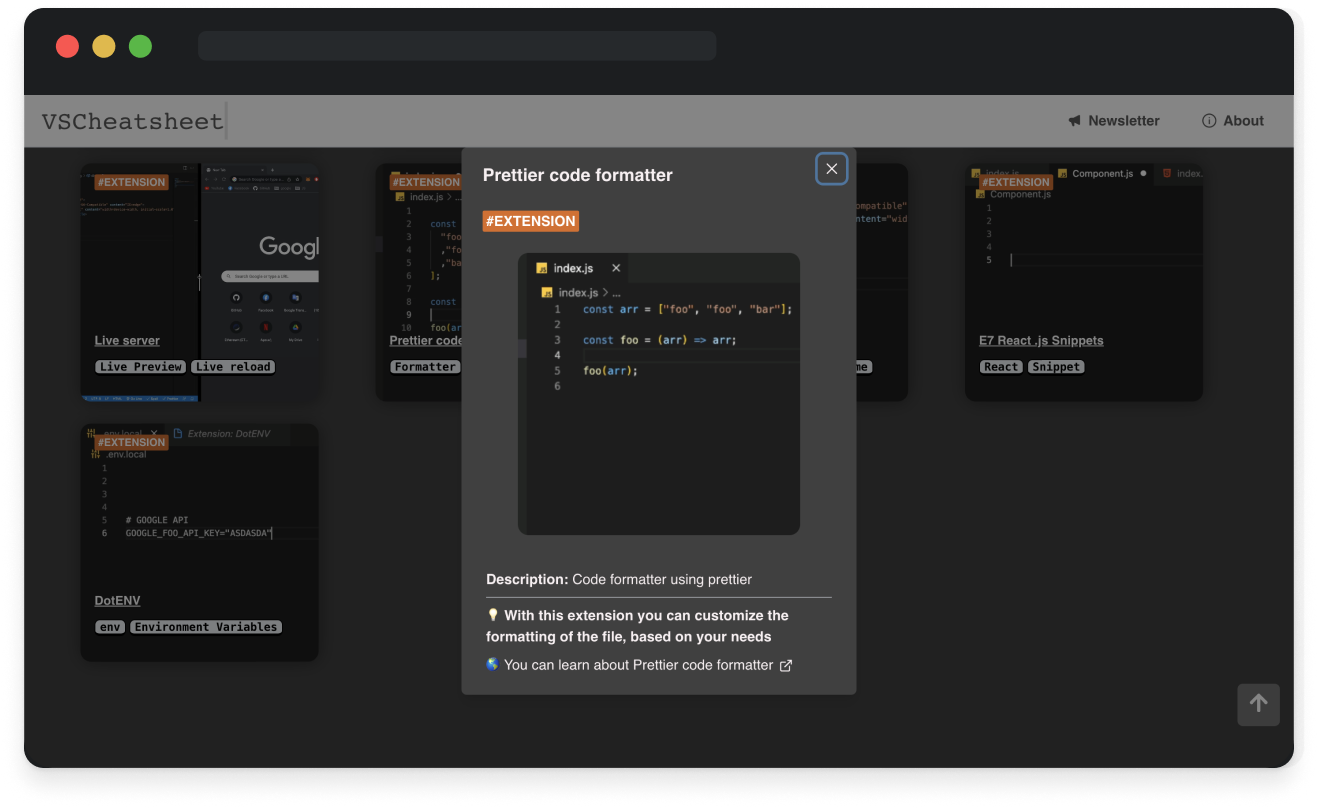The height and width of the screenshot is (808, 1318).
Task: Click the red window close dot
Action: point(67,46)
